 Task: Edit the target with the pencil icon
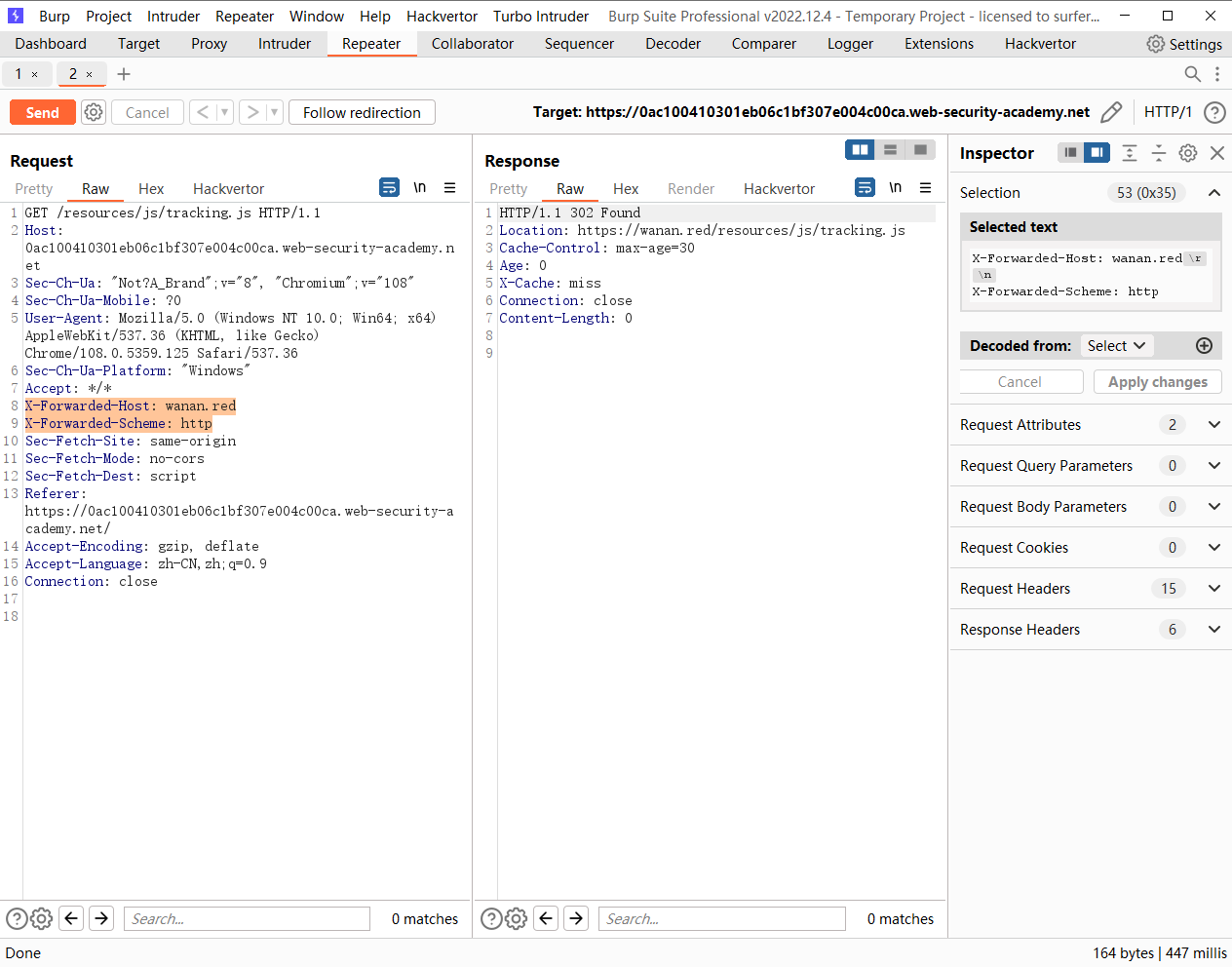tap(1111, 112)
